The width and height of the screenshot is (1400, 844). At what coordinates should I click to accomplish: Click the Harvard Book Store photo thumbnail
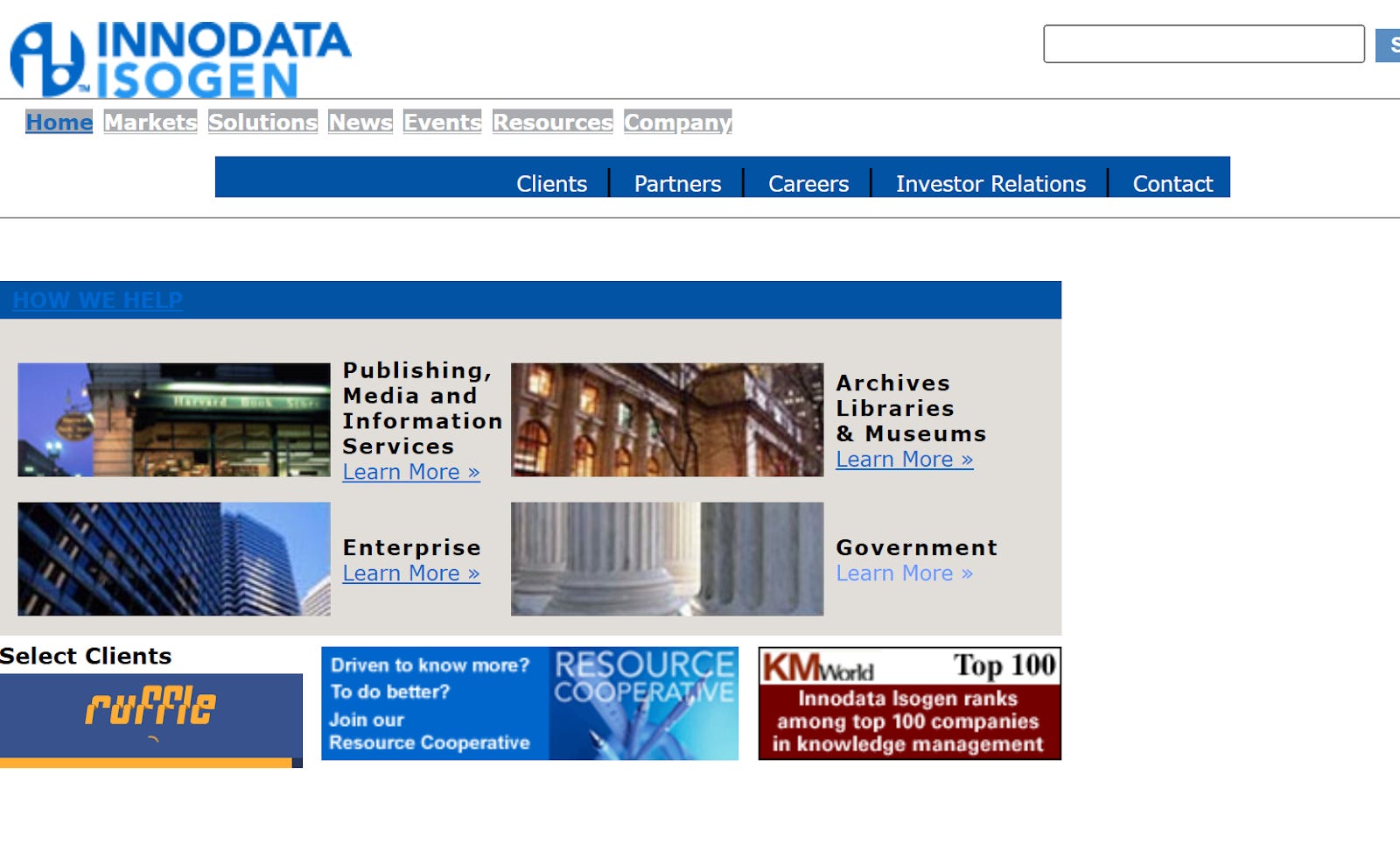[x=174, y=419]
